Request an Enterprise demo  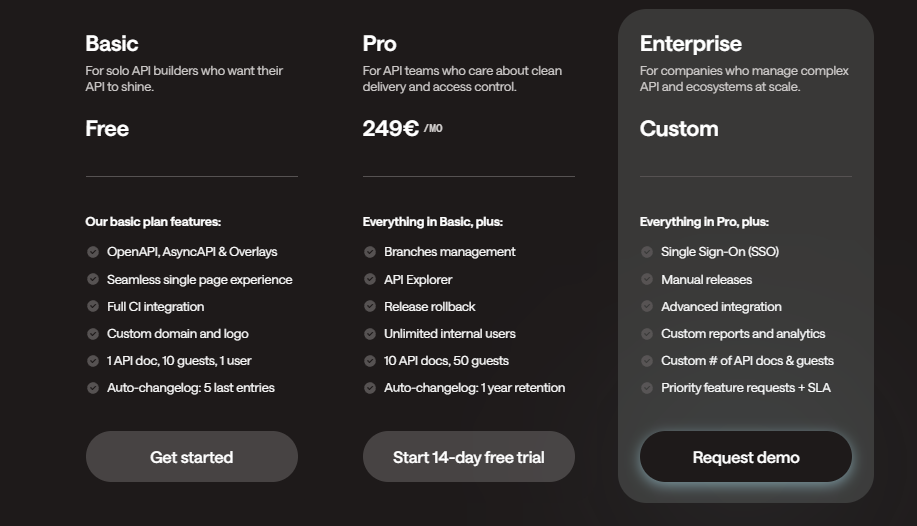click(746, 457)
